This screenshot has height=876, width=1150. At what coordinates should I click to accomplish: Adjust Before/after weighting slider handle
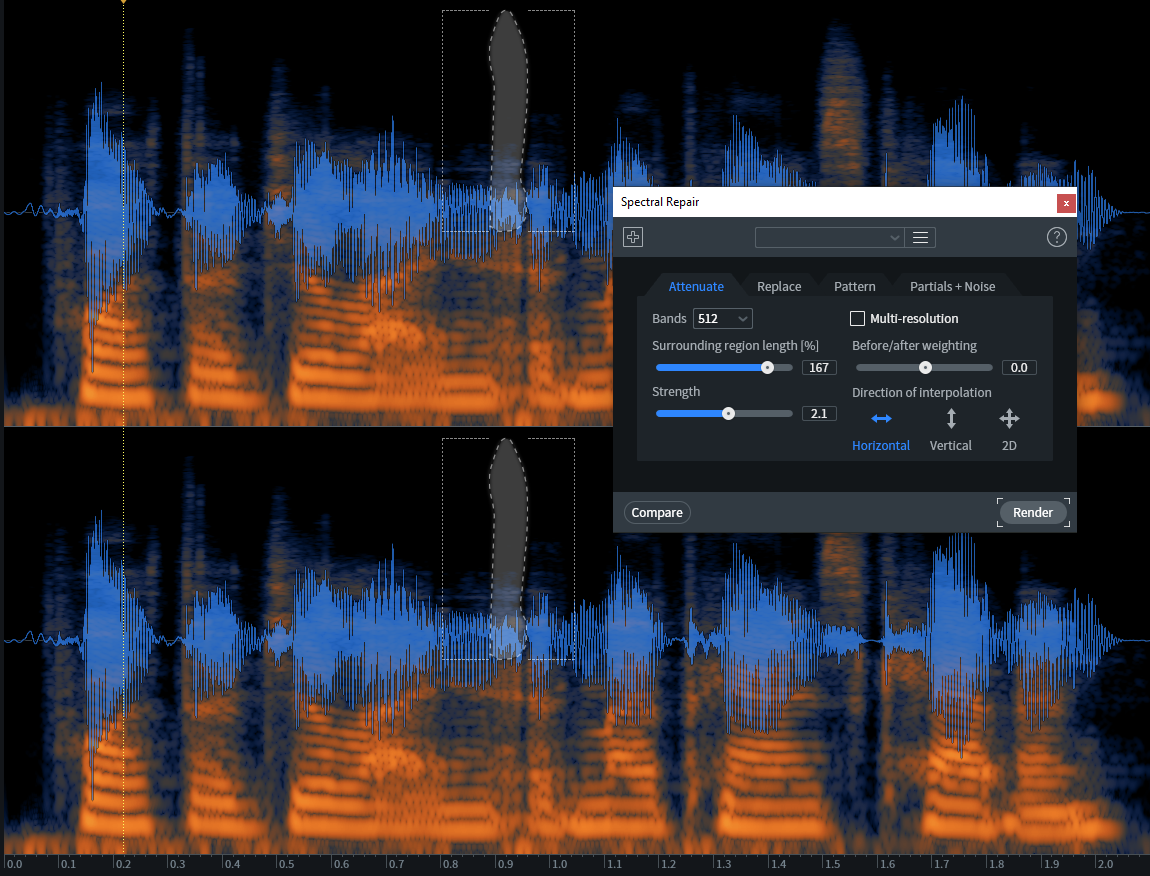pyautogui.click(x=926, y=368)
